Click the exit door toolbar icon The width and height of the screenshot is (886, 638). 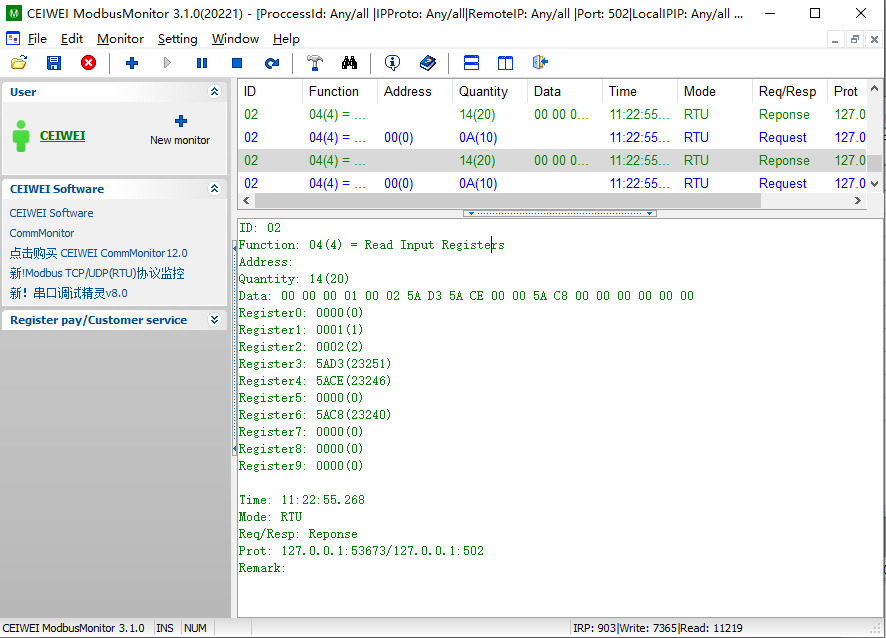[540, 63]
